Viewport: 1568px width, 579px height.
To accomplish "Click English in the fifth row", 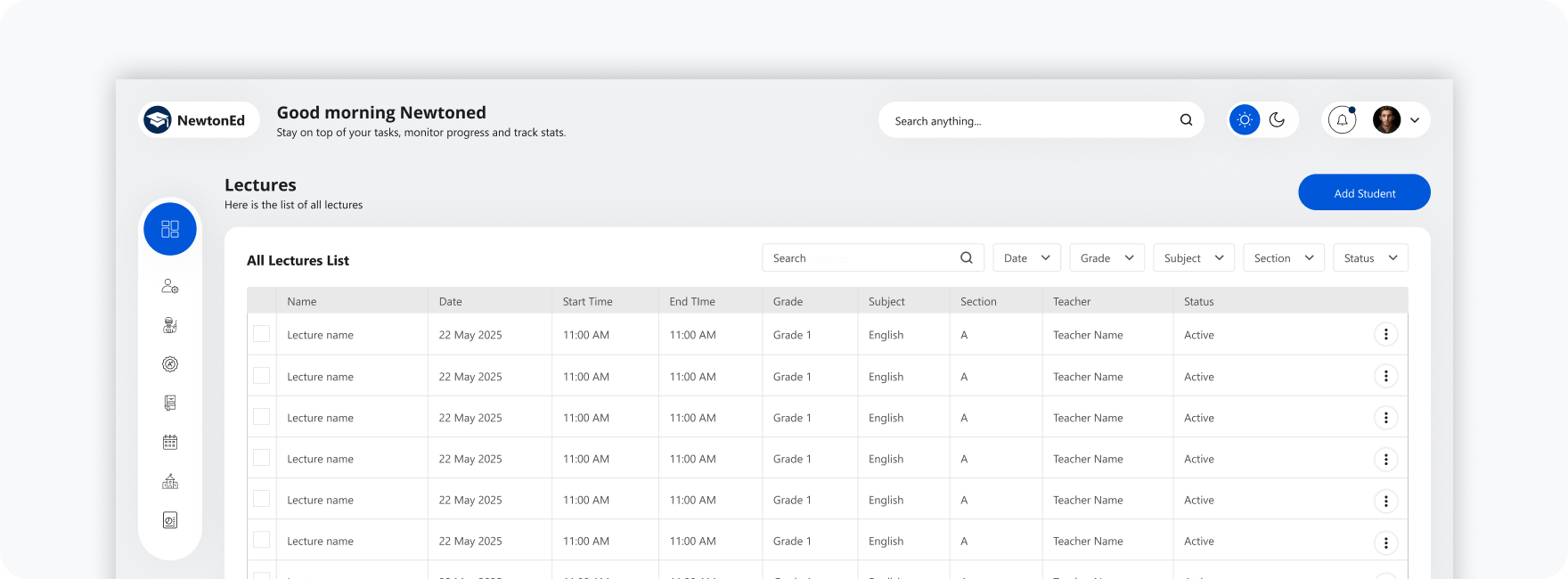I will [x=886, y=500].
